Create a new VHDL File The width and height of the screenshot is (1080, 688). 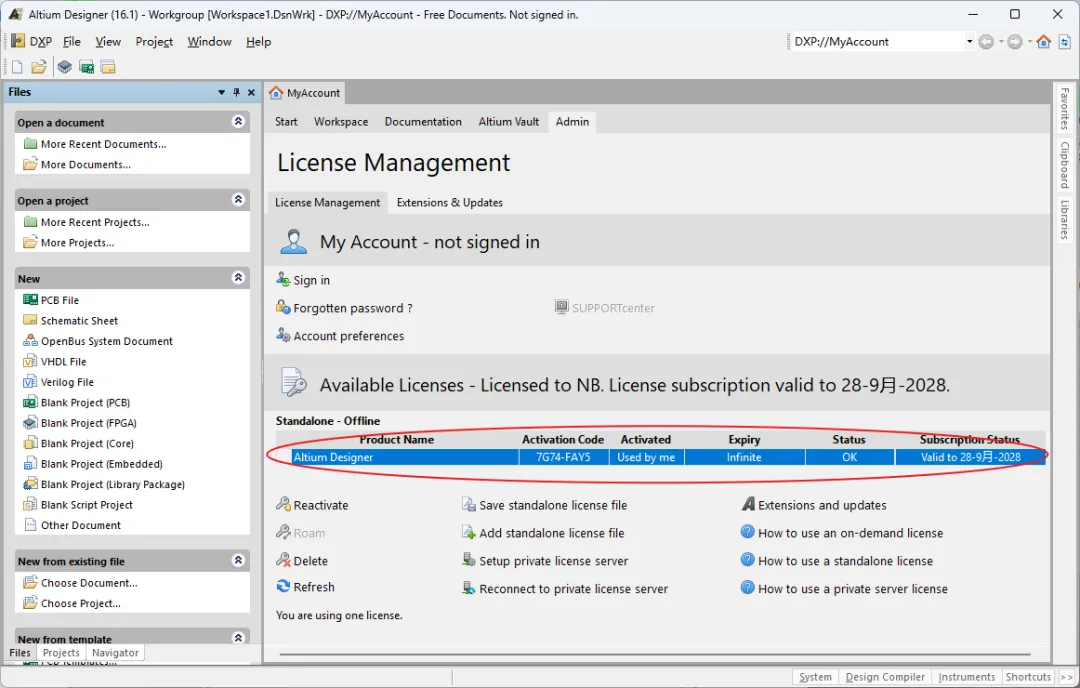point(63,362)
